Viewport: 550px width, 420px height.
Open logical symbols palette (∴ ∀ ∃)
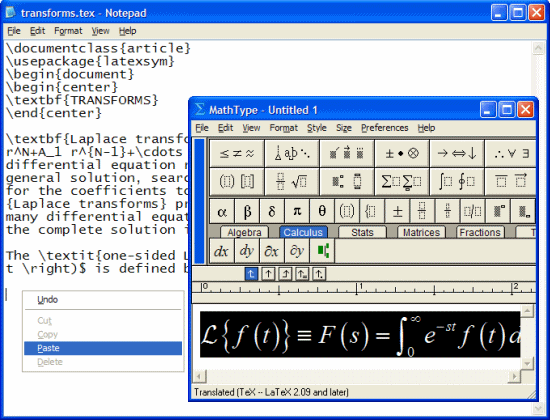click(510, 153)
